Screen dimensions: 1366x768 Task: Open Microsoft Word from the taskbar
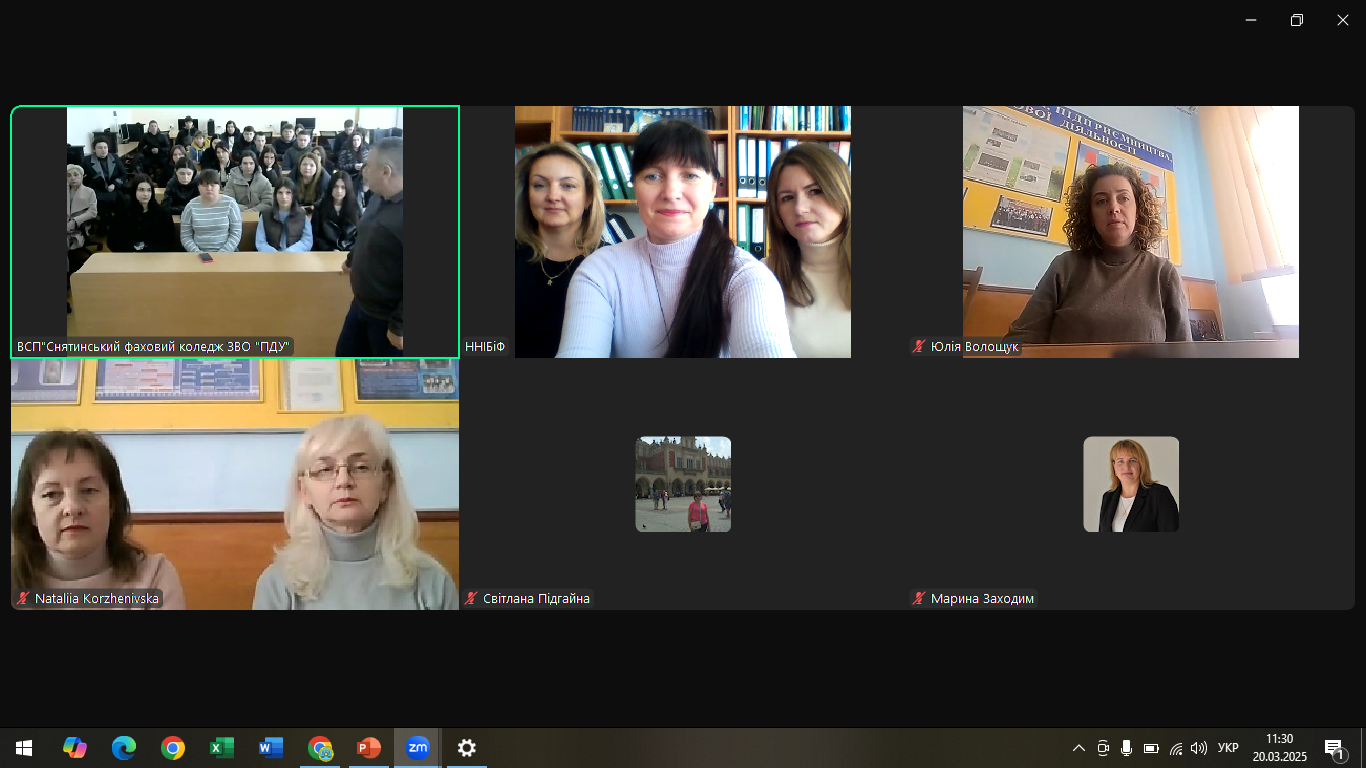click(x=271, y=748)
